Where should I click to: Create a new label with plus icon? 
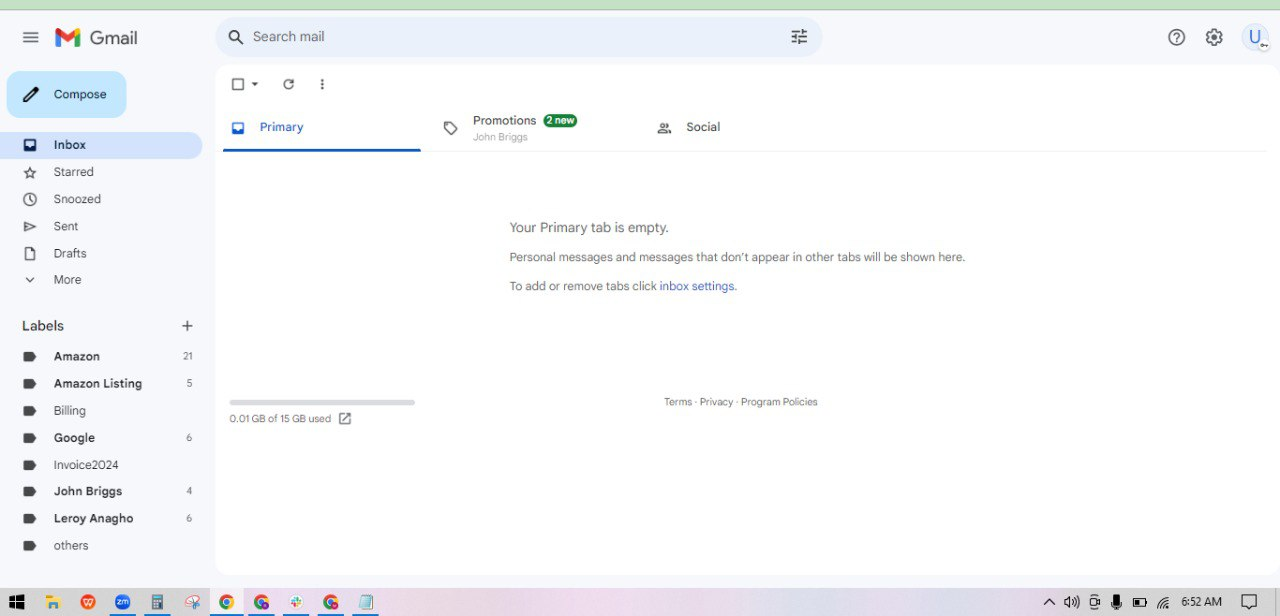click(187, 326)
